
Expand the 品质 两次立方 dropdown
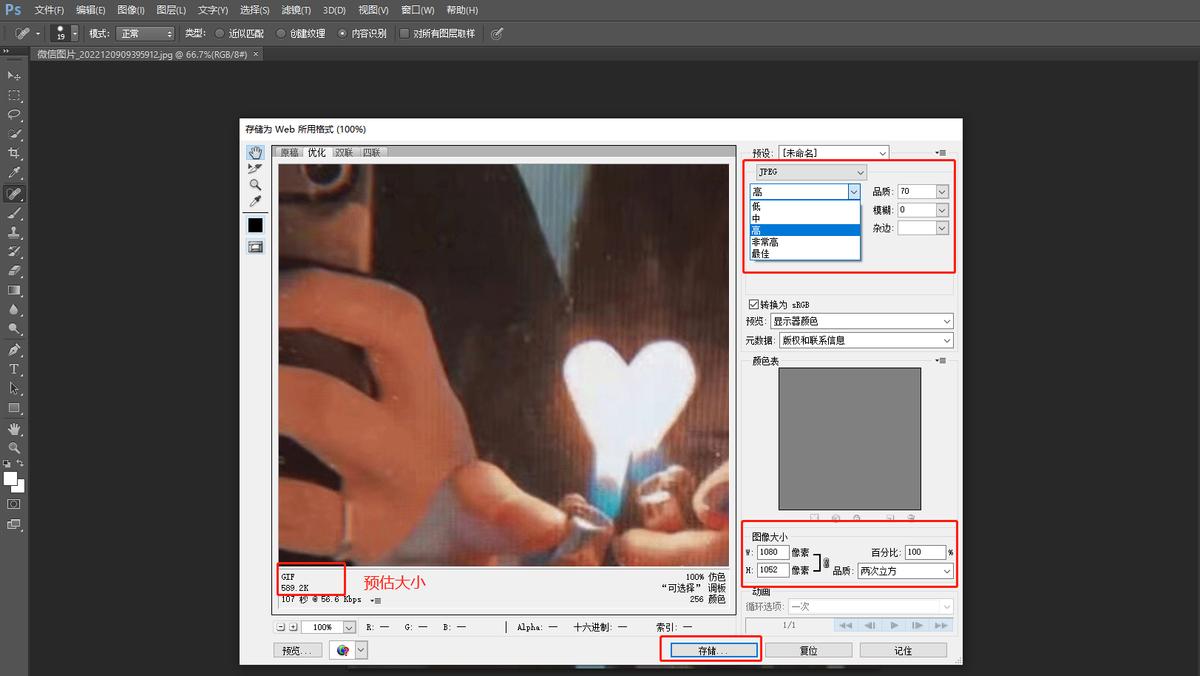click(x=905, y=571)
